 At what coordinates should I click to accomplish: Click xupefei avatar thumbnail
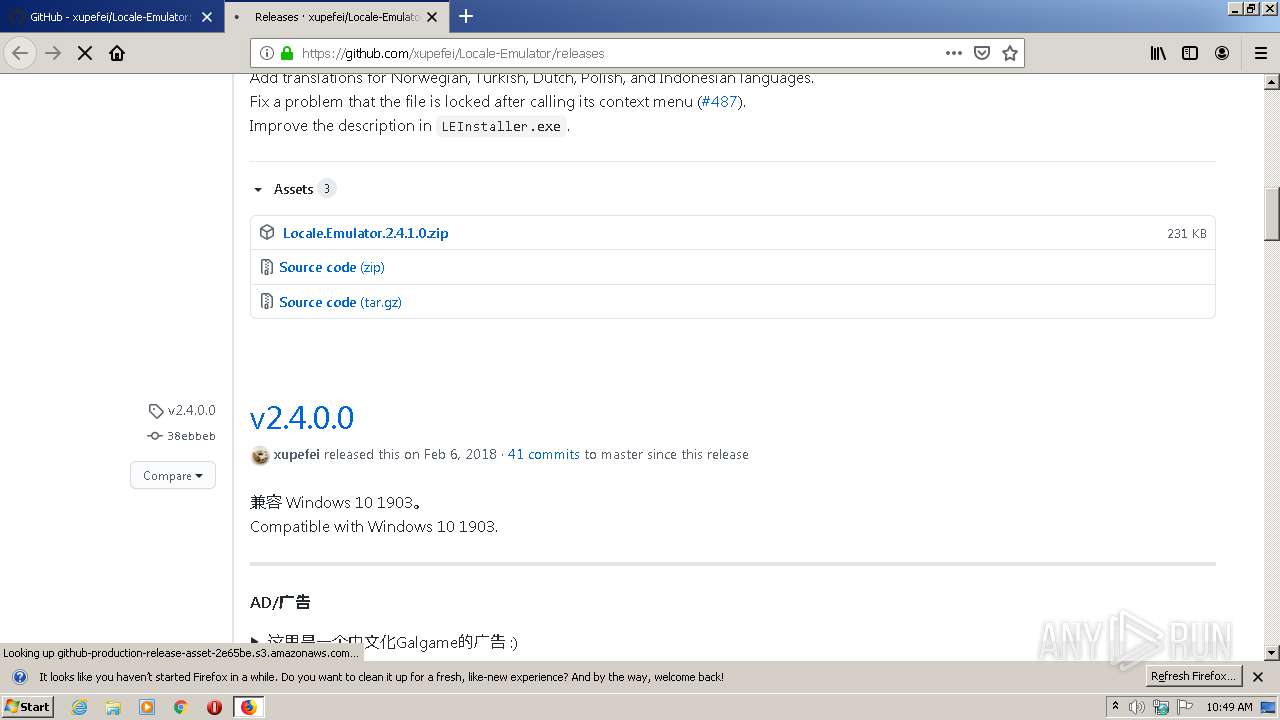[260, 455]
